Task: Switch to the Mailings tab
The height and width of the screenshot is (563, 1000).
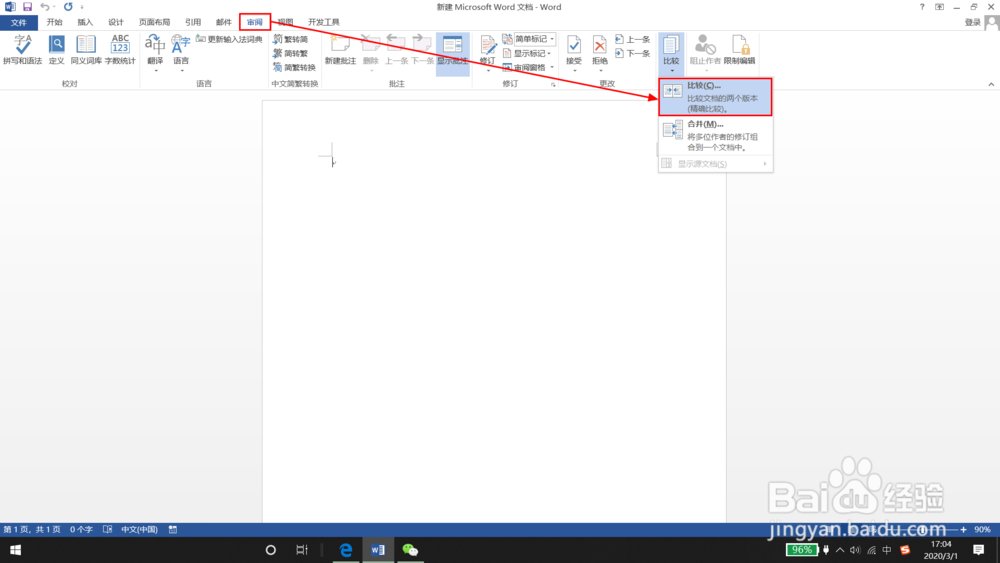Action: [223, 22]
